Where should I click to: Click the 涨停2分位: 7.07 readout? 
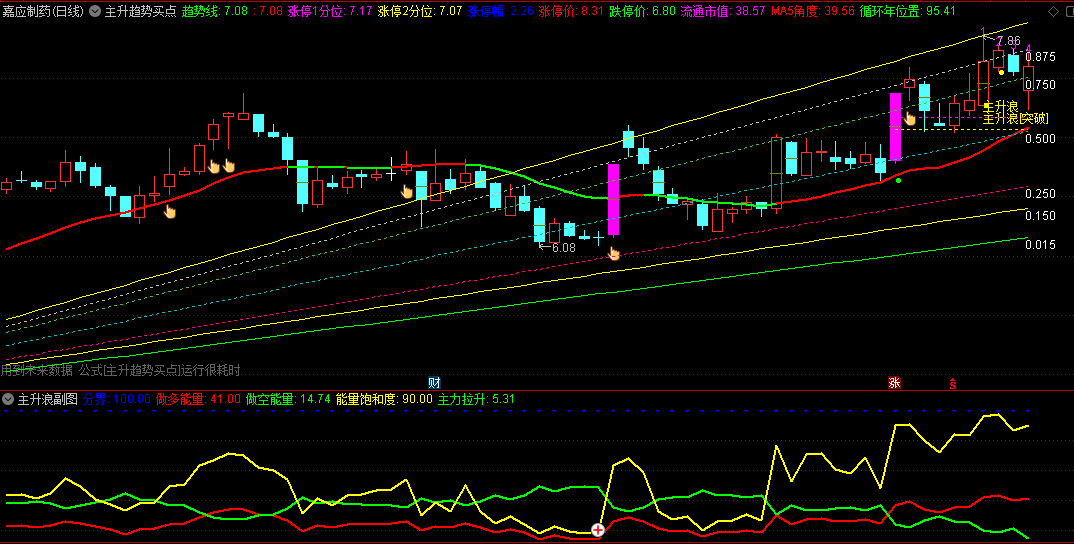(x=421, y=12)
